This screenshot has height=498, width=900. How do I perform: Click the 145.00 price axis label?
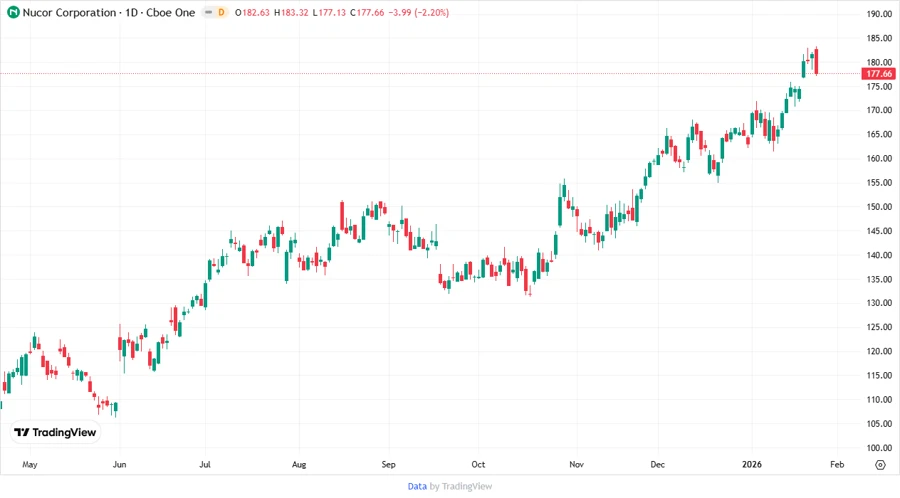coord(879,231)
